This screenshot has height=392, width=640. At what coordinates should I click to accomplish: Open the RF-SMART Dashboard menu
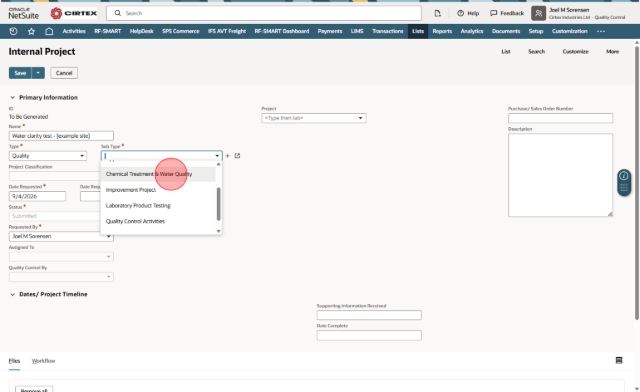282,31
